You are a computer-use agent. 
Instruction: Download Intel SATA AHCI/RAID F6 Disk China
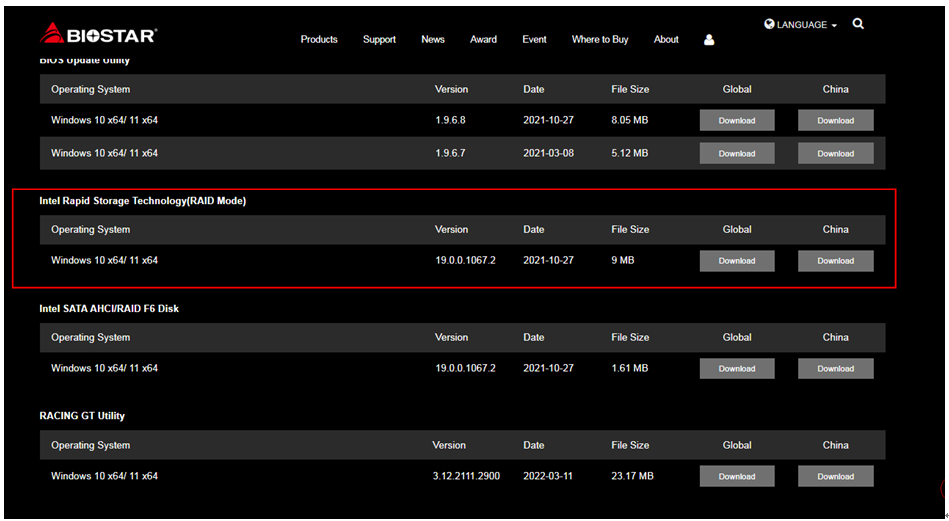pos(835,369)
